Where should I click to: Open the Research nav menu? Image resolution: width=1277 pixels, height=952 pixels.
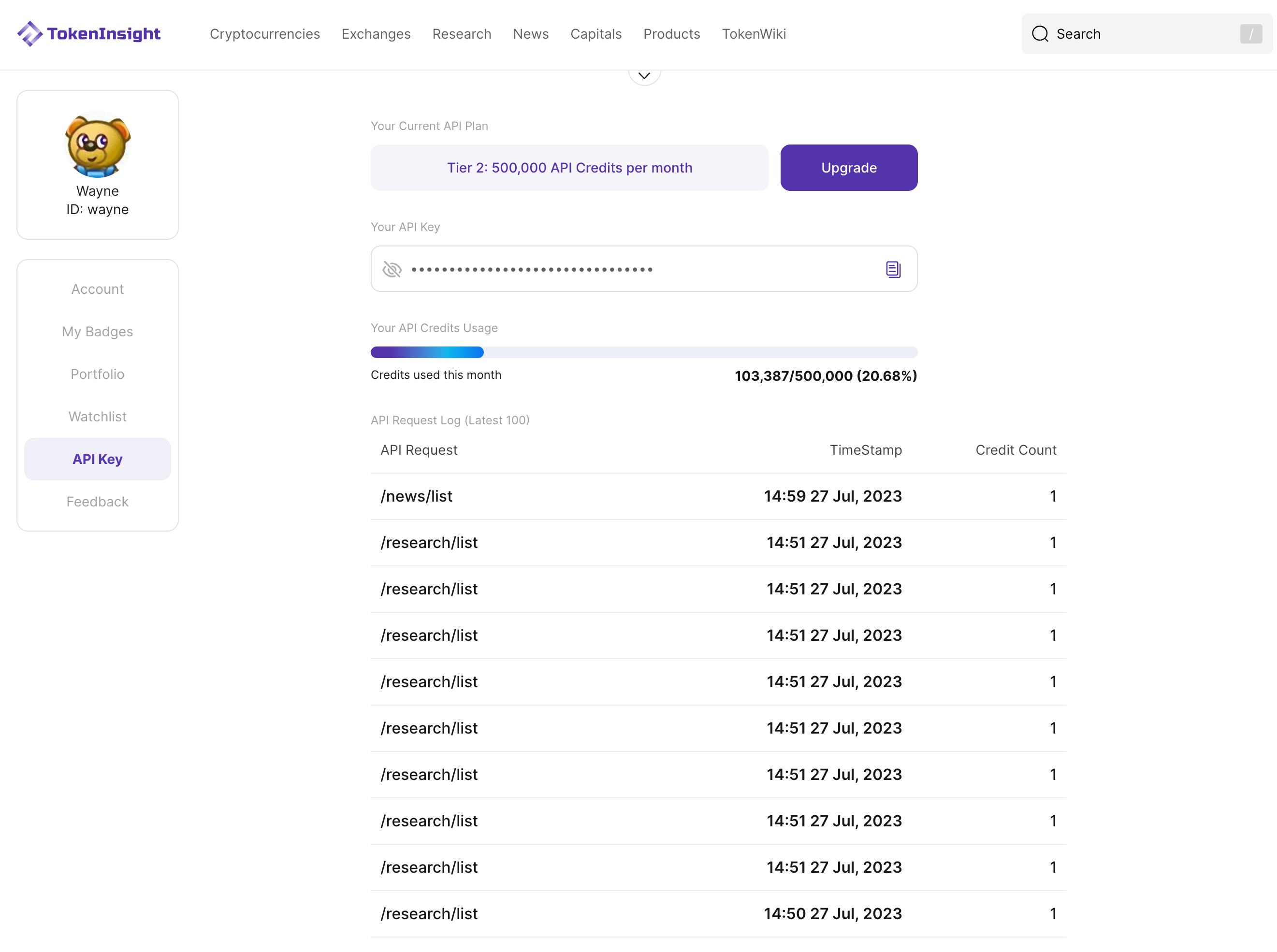(462, 34)
